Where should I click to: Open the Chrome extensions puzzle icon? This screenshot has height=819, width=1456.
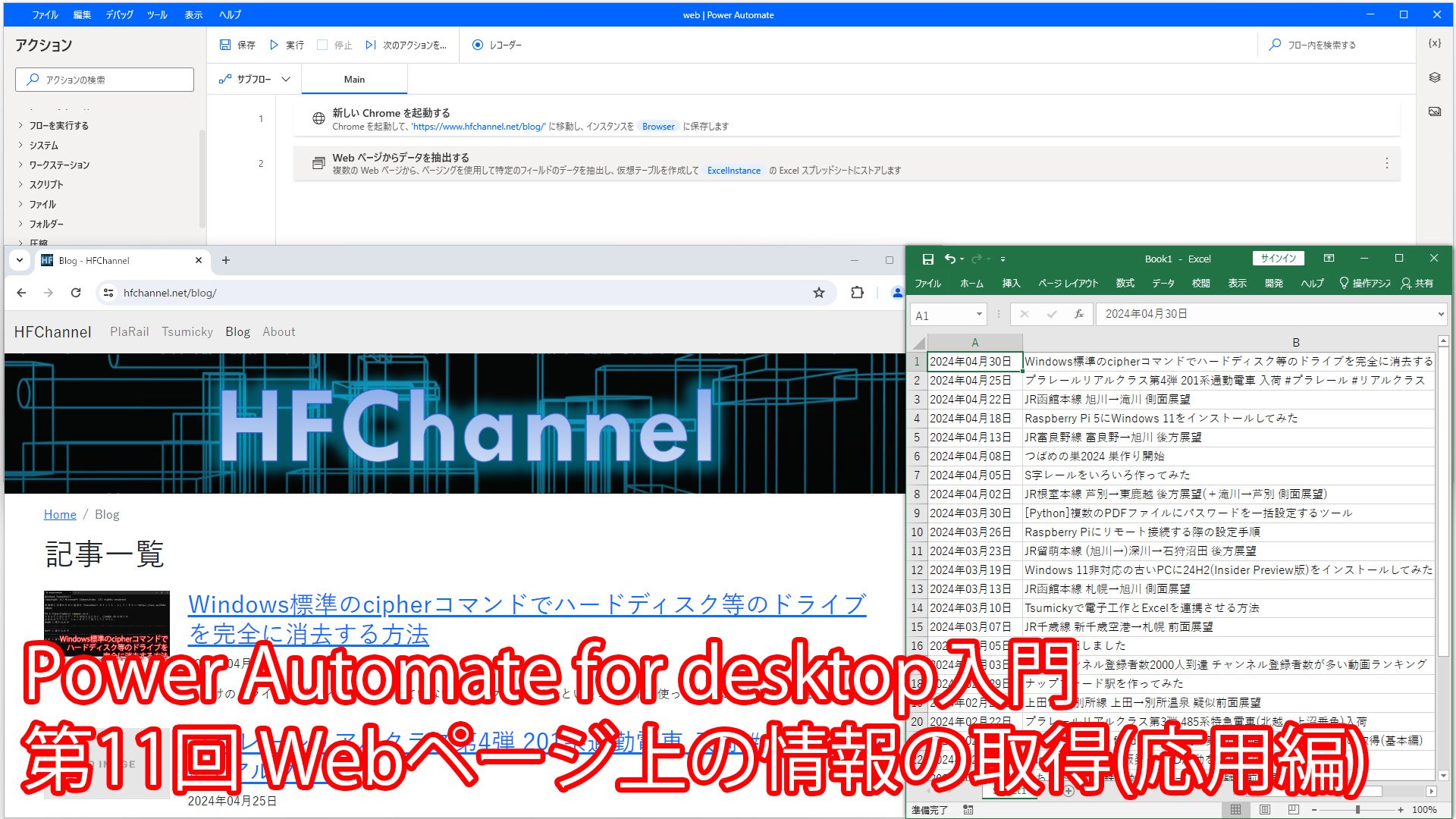[857, 293]
